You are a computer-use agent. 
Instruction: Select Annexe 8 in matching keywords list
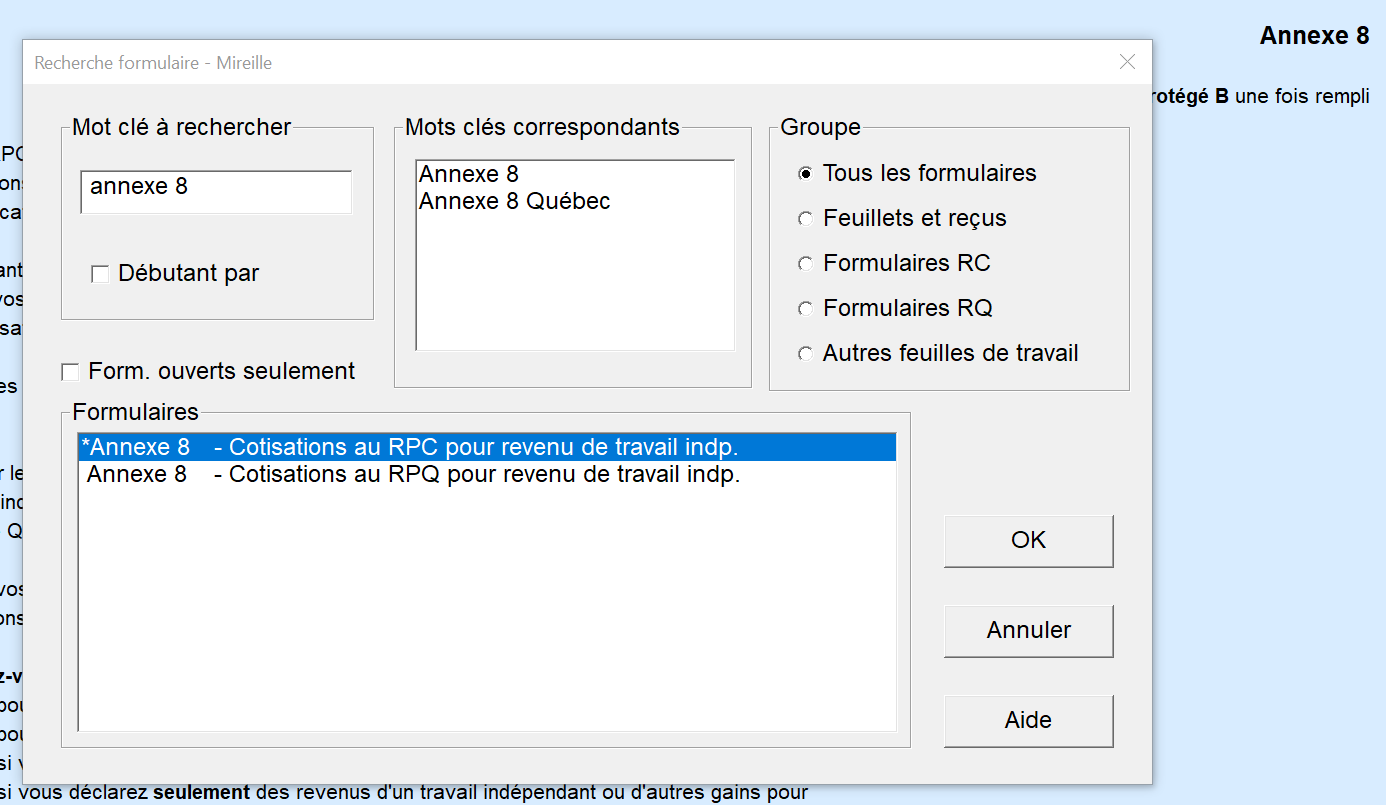tap(469, 174)
